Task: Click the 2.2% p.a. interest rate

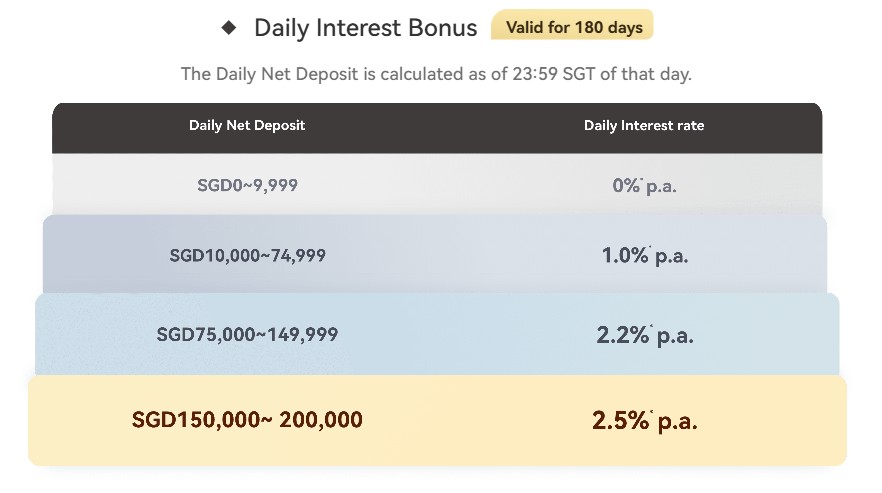Action: pos(644,335)
